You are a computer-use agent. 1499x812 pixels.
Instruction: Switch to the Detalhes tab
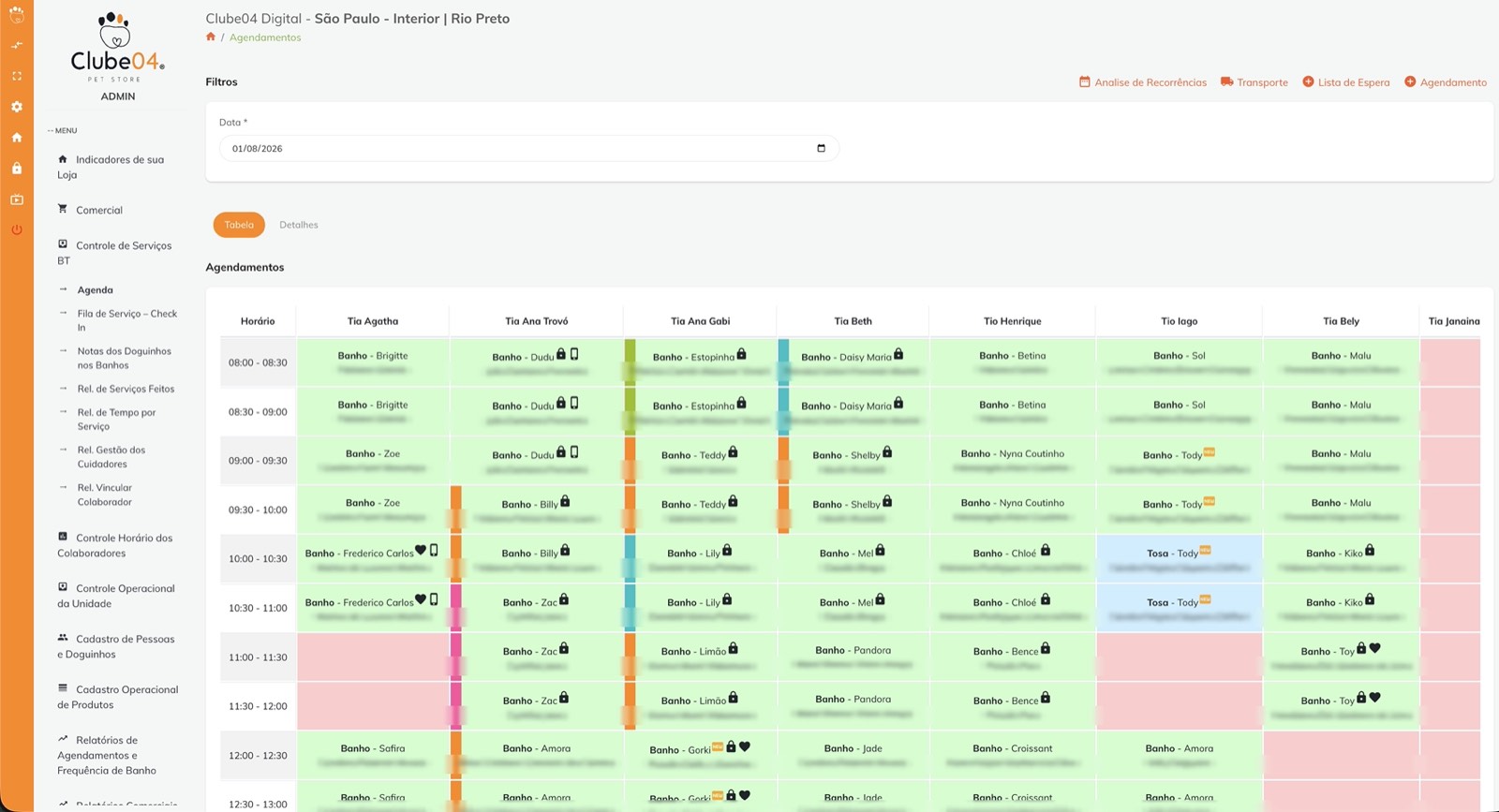299,225
